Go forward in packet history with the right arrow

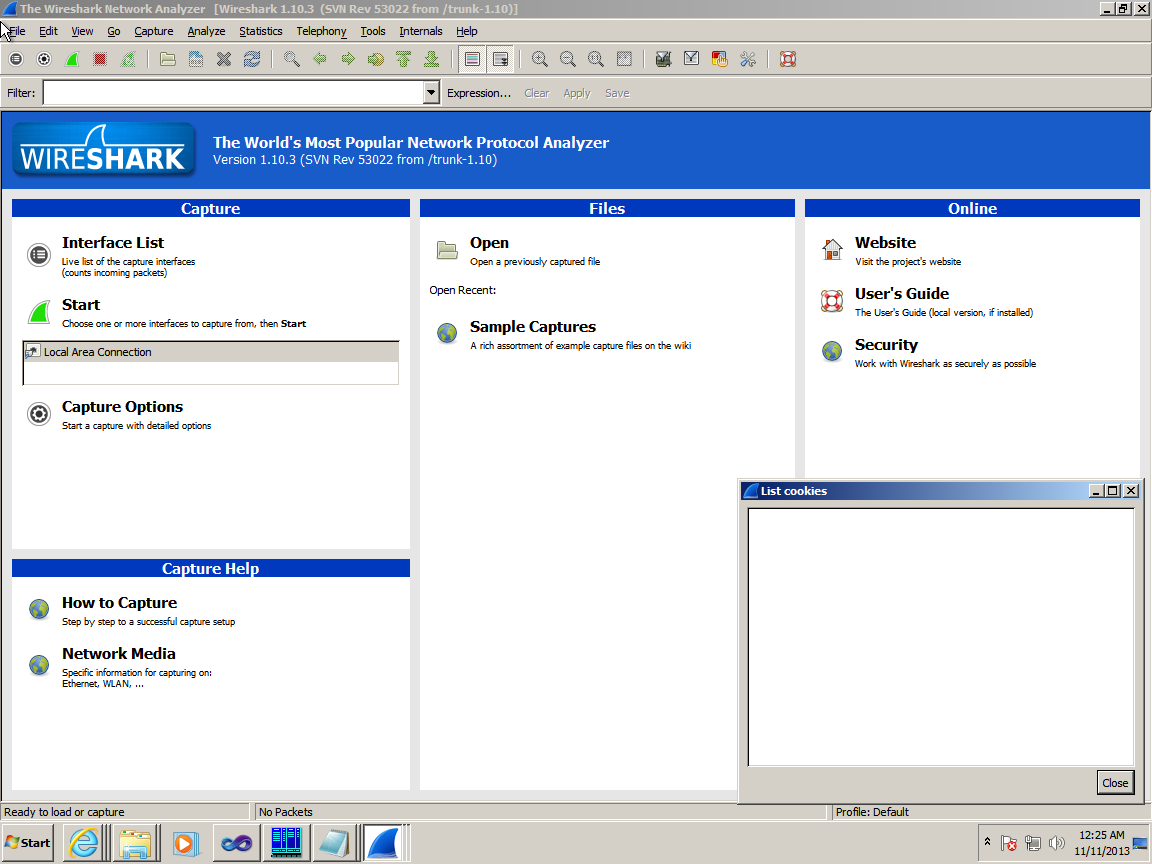[348, 60]
